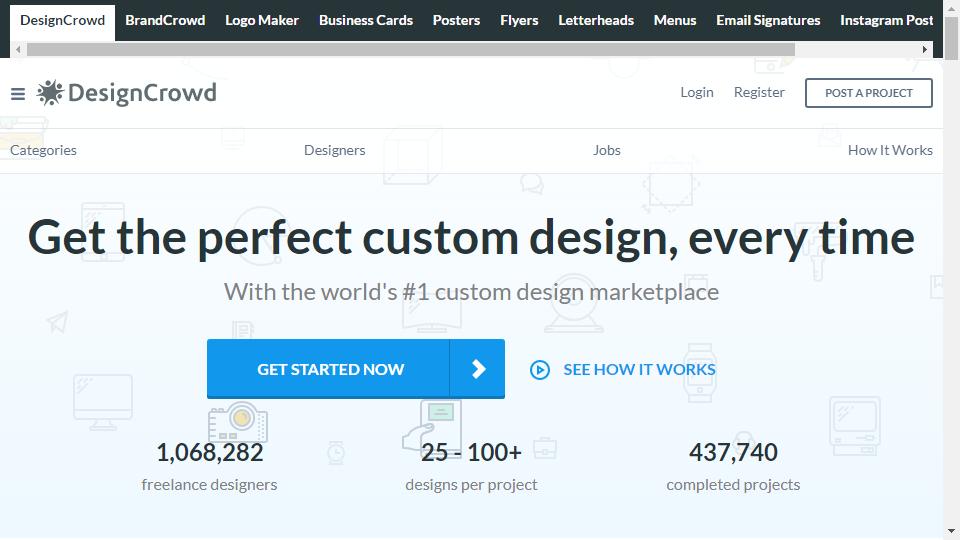The width and height of the screenshot is (960, 540).
Task: Open the Jobs menu
Action: tap(606, 151)
